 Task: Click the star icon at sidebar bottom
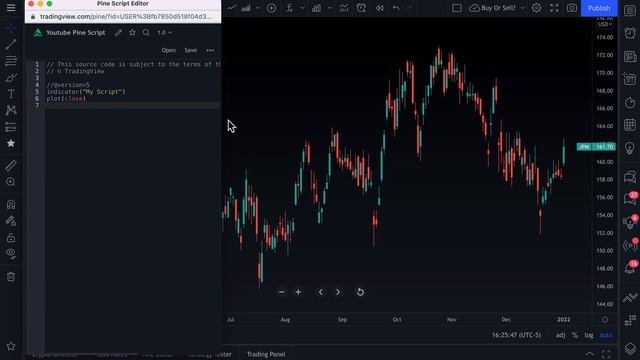[x=11, y=346]
